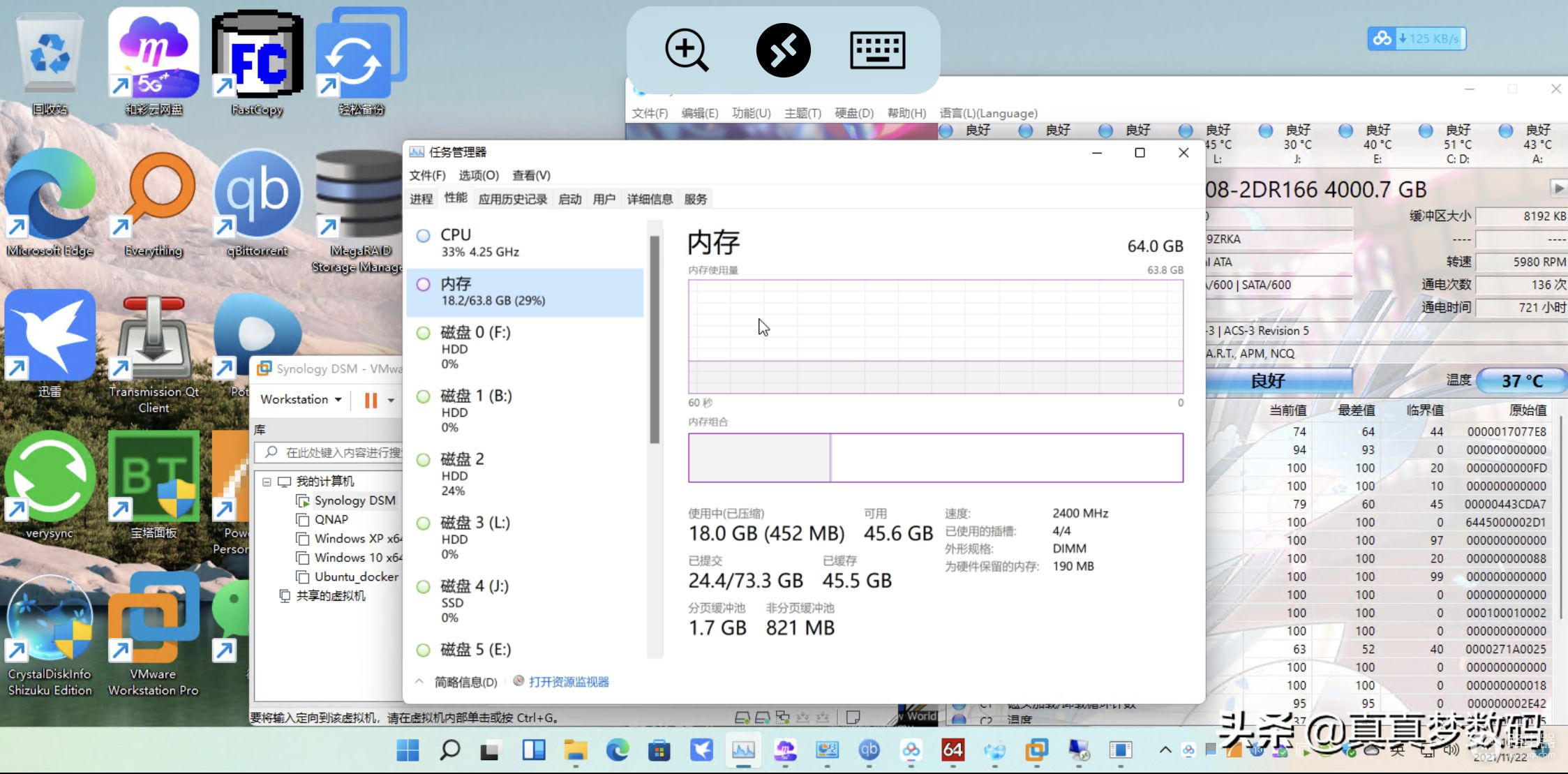The height and width of the screenshot is (774, 1568).
Task: Collapse task manager with 简略信息 chevron
Action: 419,682
